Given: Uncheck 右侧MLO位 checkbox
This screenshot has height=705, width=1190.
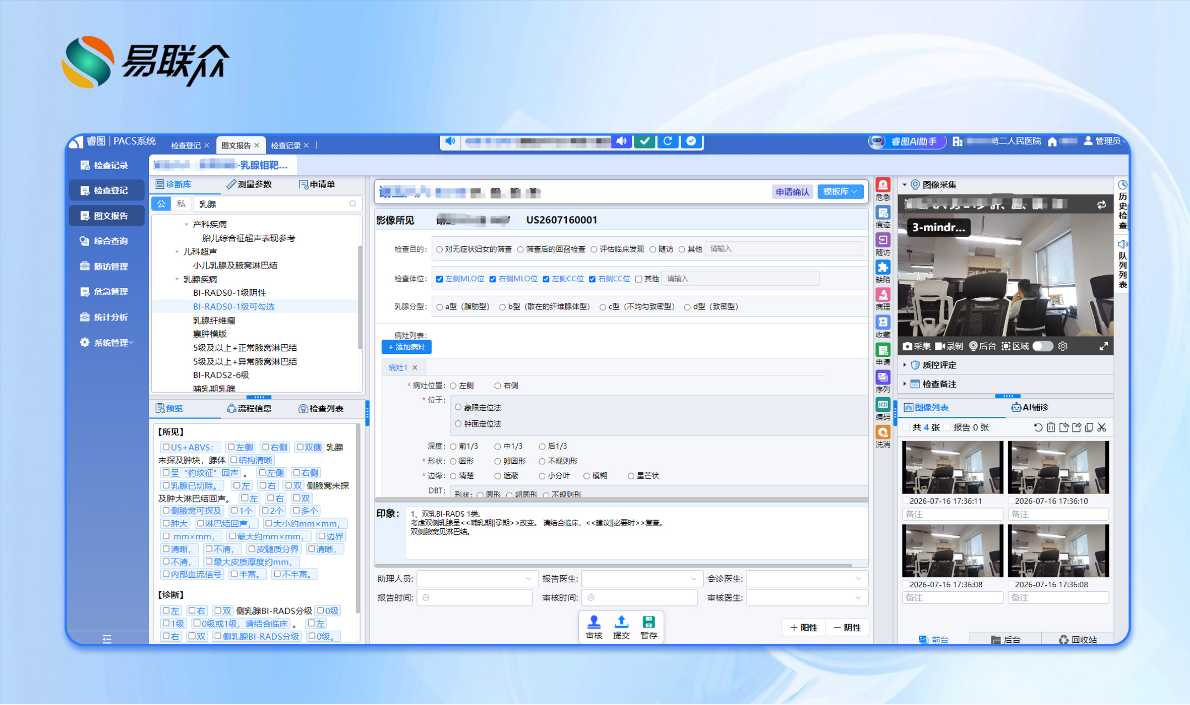Looking at the screenshot, I should tap(493, 279).
